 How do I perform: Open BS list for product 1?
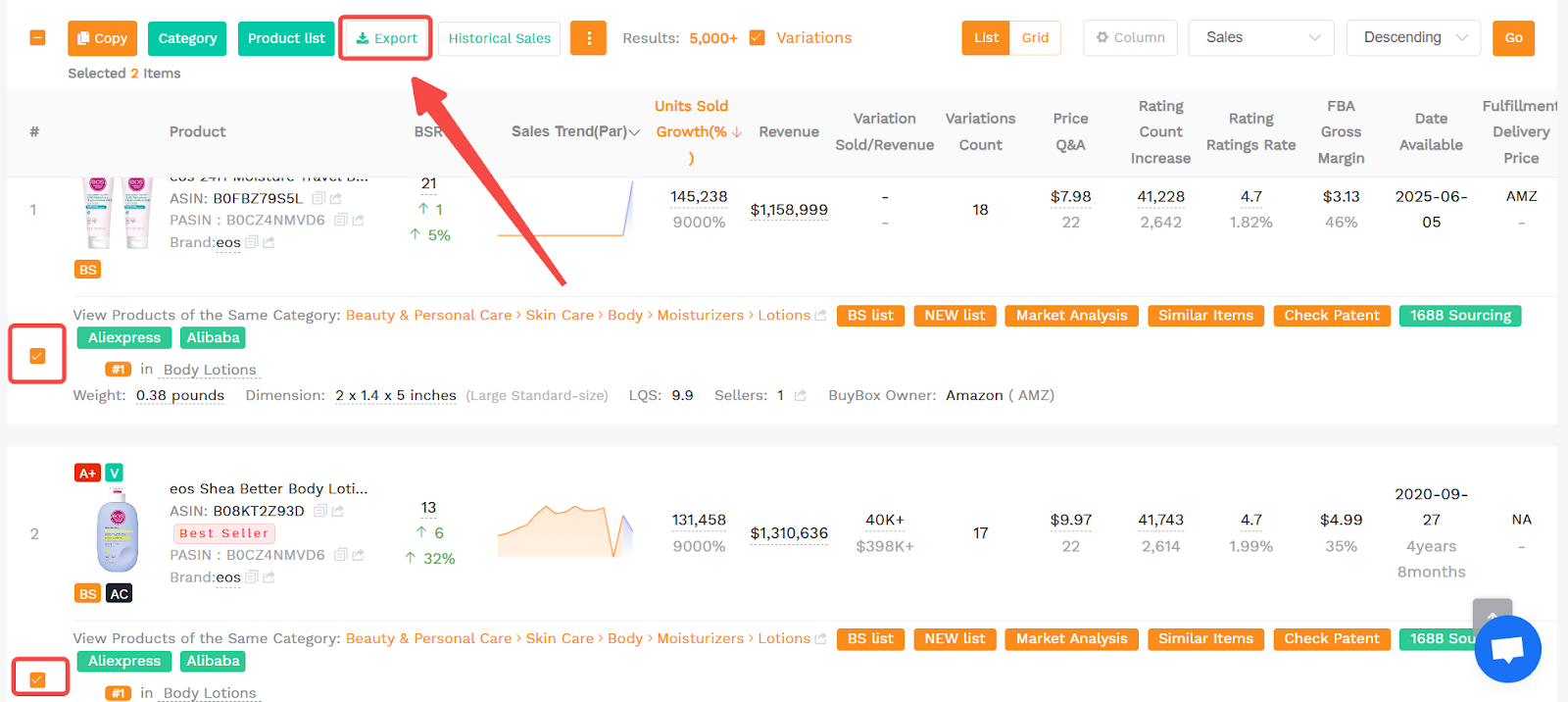coord(870,316)
